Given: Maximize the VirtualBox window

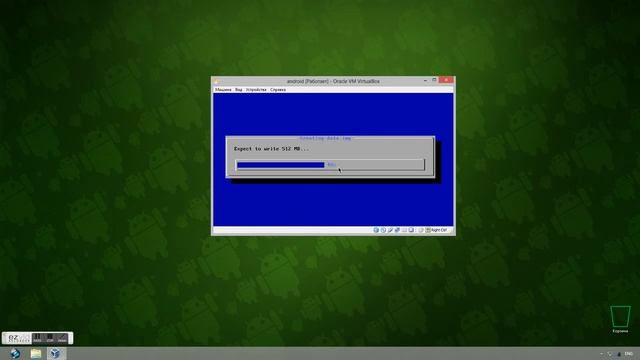Looking at the screenshot, I should coord(434,80).
